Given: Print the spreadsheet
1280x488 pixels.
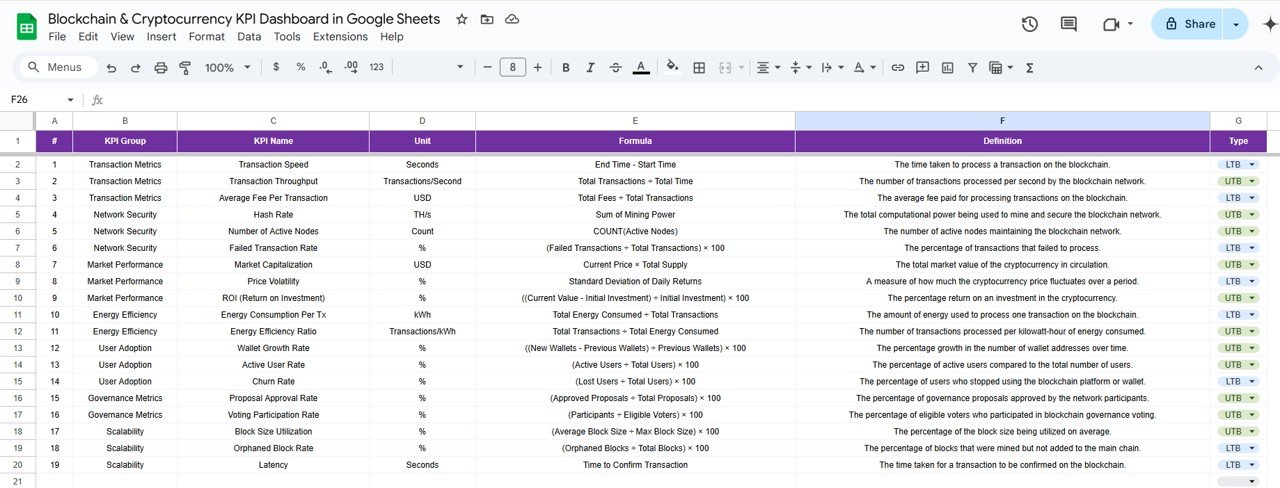Looking at the screenshot, I should pos(161,67).
